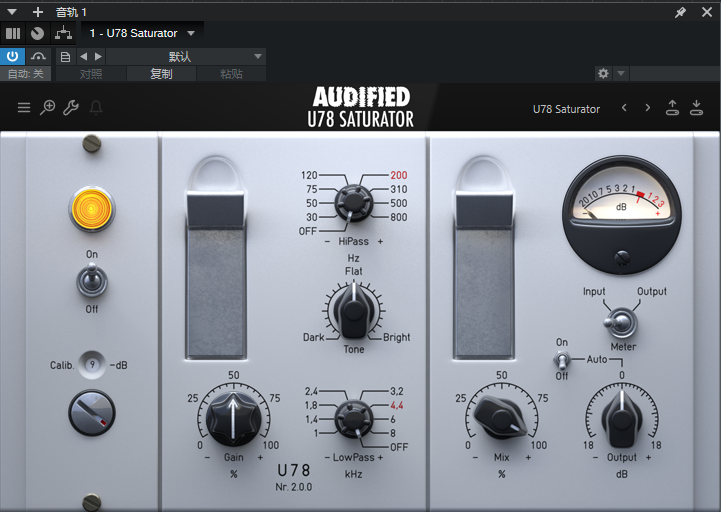Image resolution: width=721 pixels, height=512 pixels.
Task: Click the HiPass rotary selector
Action: coord(353,203)
